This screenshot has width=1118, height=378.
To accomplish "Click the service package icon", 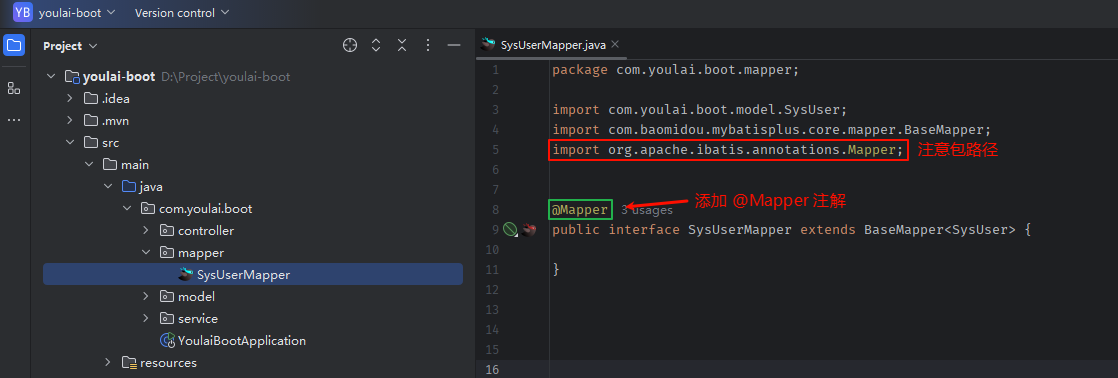I will click(167, 318).
